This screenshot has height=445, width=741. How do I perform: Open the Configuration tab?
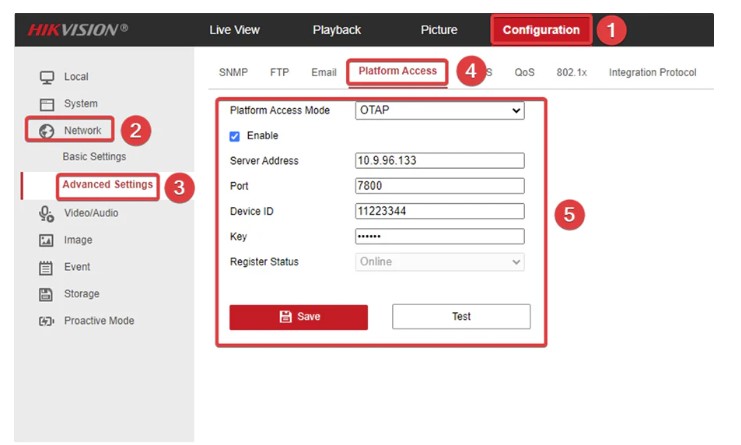coord(541,30)
